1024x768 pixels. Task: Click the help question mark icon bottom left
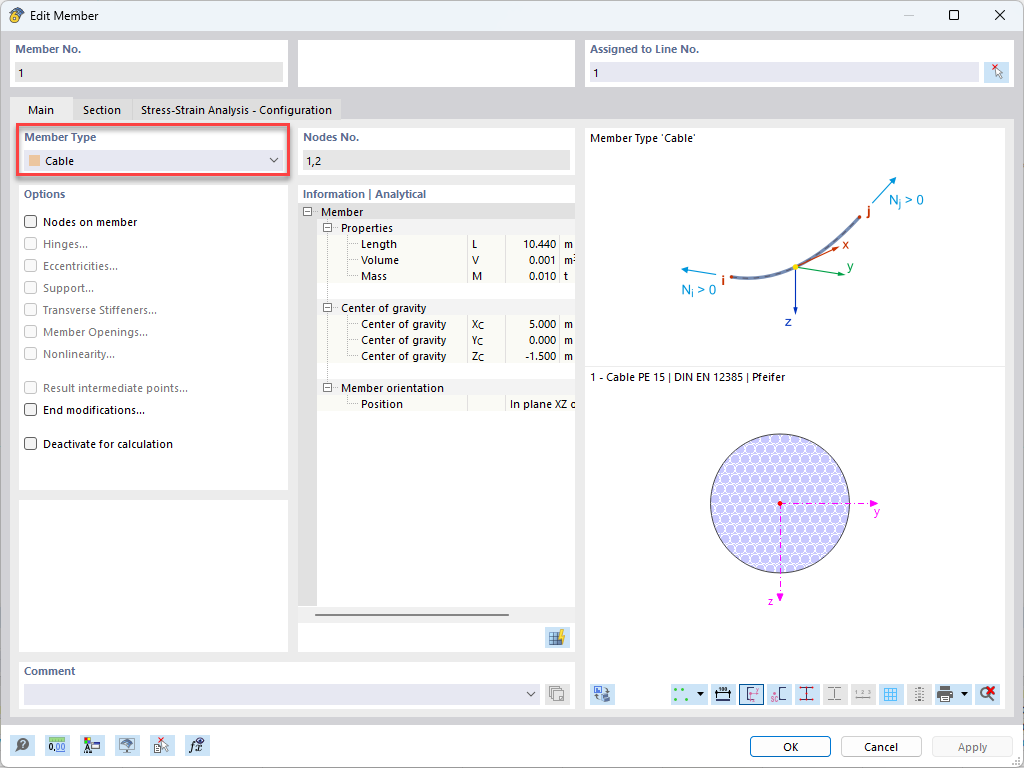tap(22, 745)
